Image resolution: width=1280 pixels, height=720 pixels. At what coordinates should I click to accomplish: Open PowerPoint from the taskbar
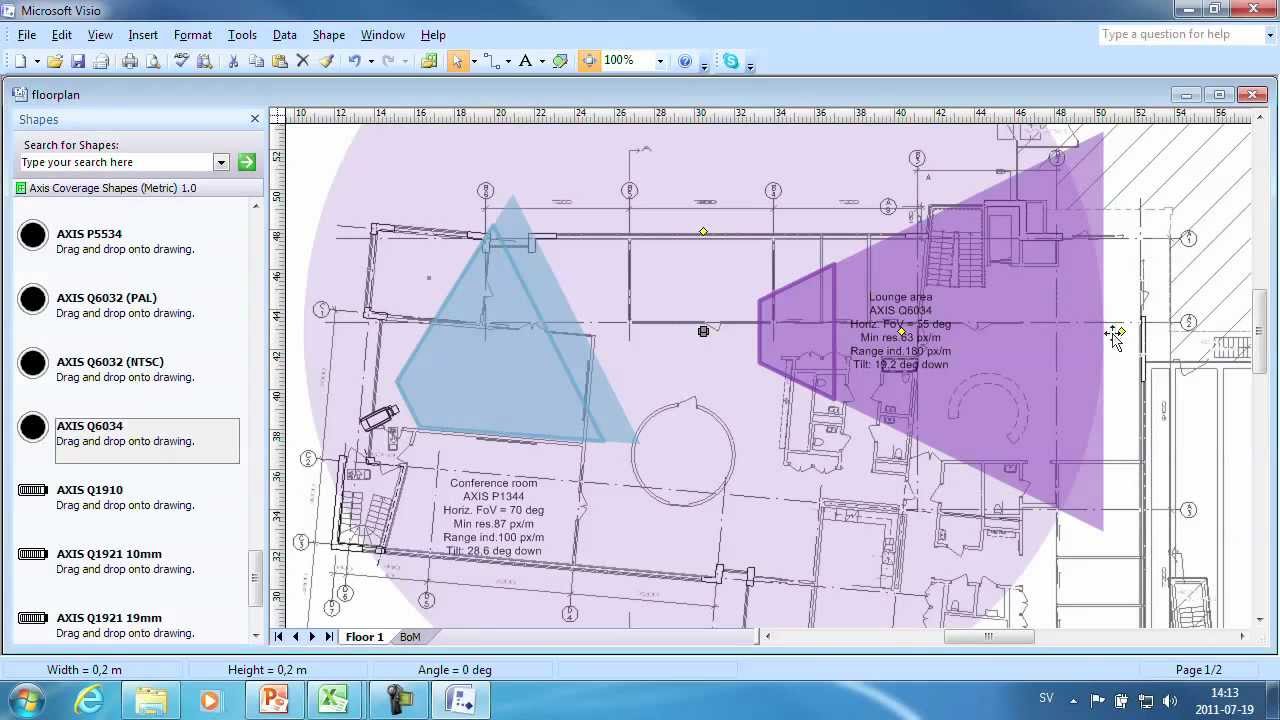pyautogui.click(x=274, y=700)
